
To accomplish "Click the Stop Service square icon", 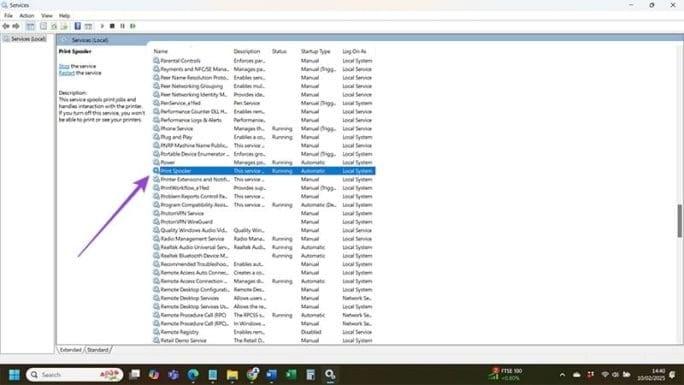I will pos(112,26).
